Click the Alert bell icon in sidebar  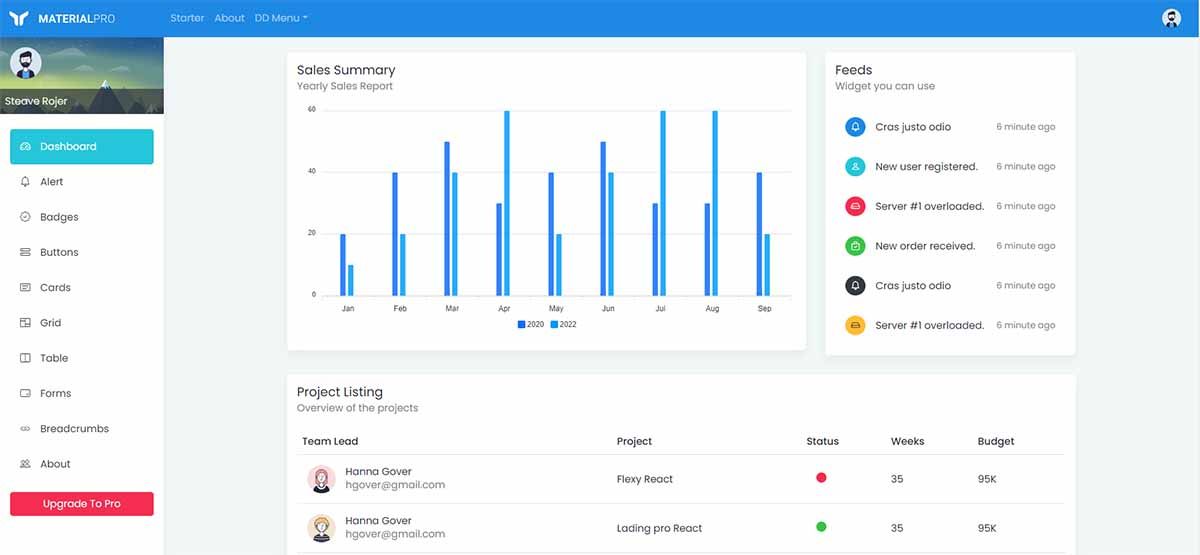25,182
